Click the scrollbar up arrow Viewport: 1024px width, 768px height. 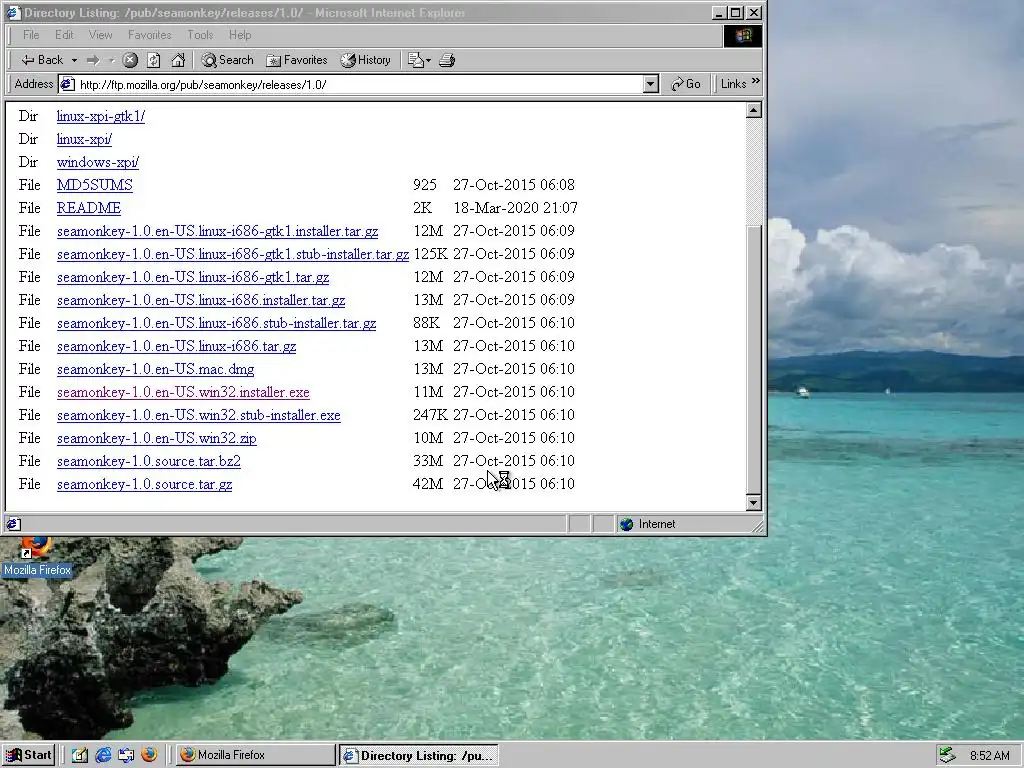point(753,110)
